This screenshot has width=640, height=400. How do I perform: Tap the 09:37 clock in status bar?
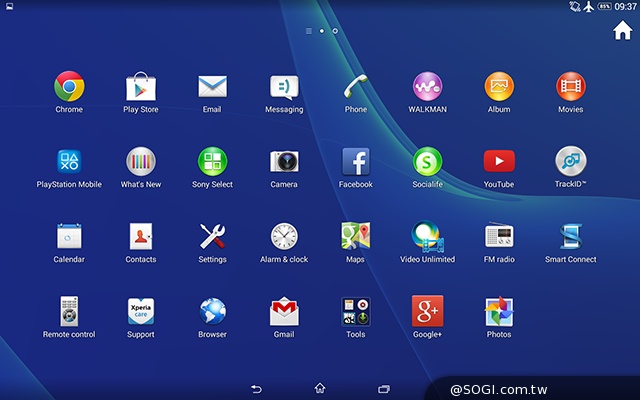(x=626, y=6)
